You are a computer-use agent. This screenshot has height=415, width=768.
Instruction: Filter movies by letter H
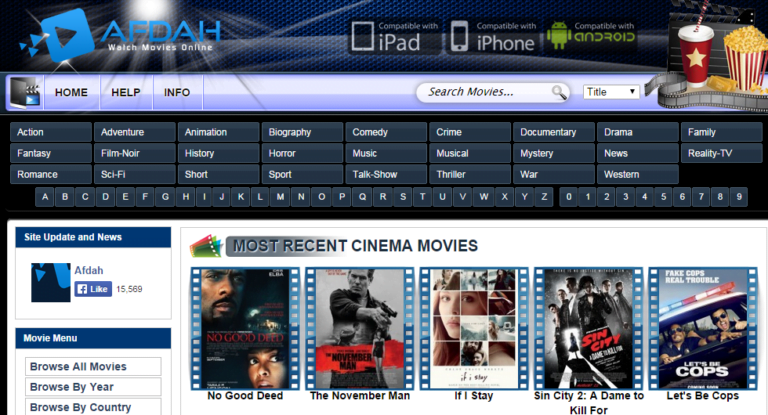(x=186, y=196)
